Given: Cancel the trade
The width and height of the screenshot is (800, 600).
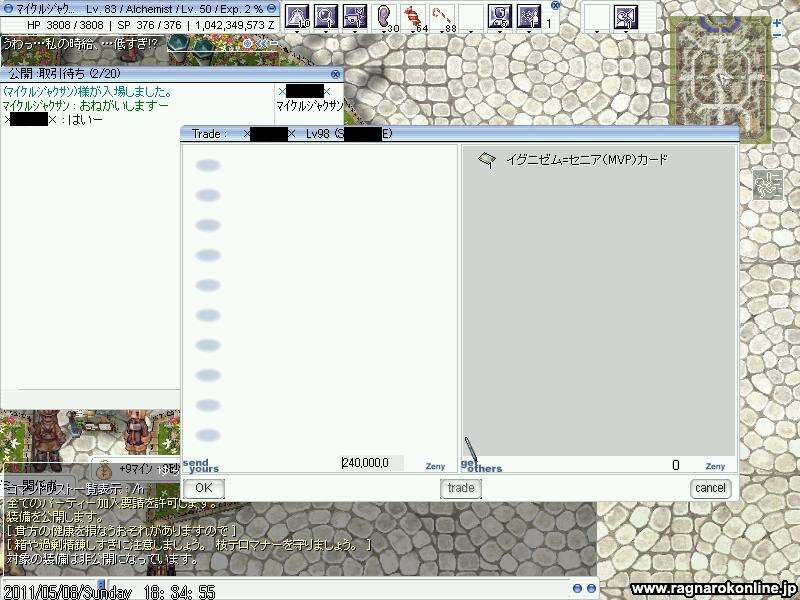Looking at the screenshot, I should click(x=710, y=488).
